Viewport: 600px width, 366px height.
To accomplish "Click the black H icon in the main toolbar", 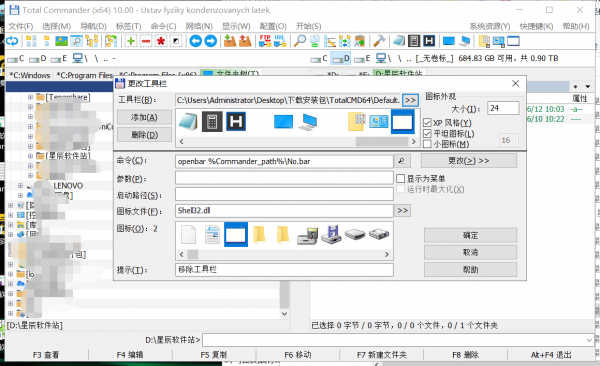I will pos(429,41).
